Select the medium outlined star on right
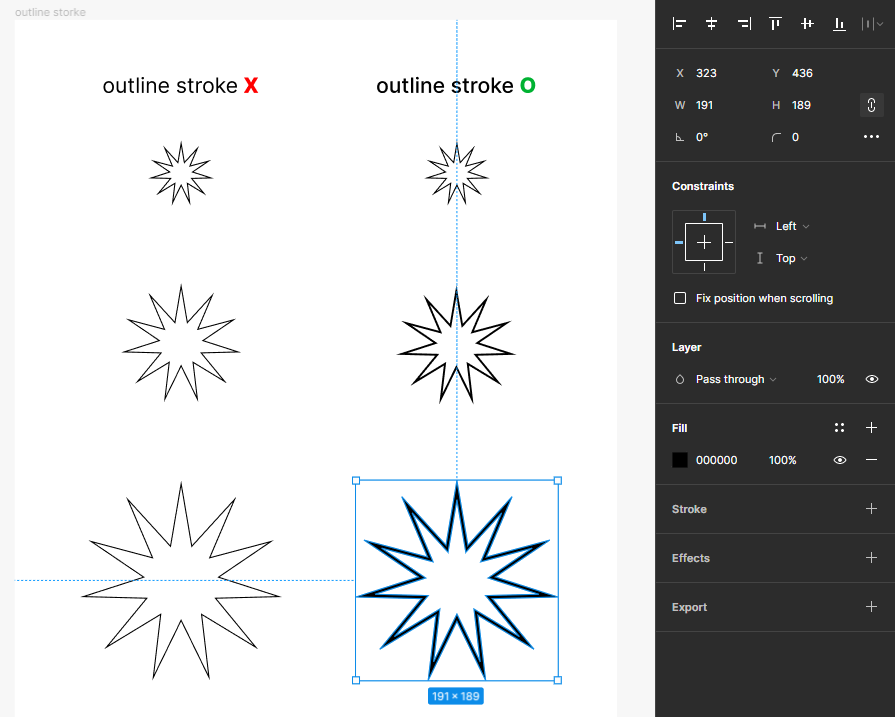 pyautogui.click(x=457, y=346)
